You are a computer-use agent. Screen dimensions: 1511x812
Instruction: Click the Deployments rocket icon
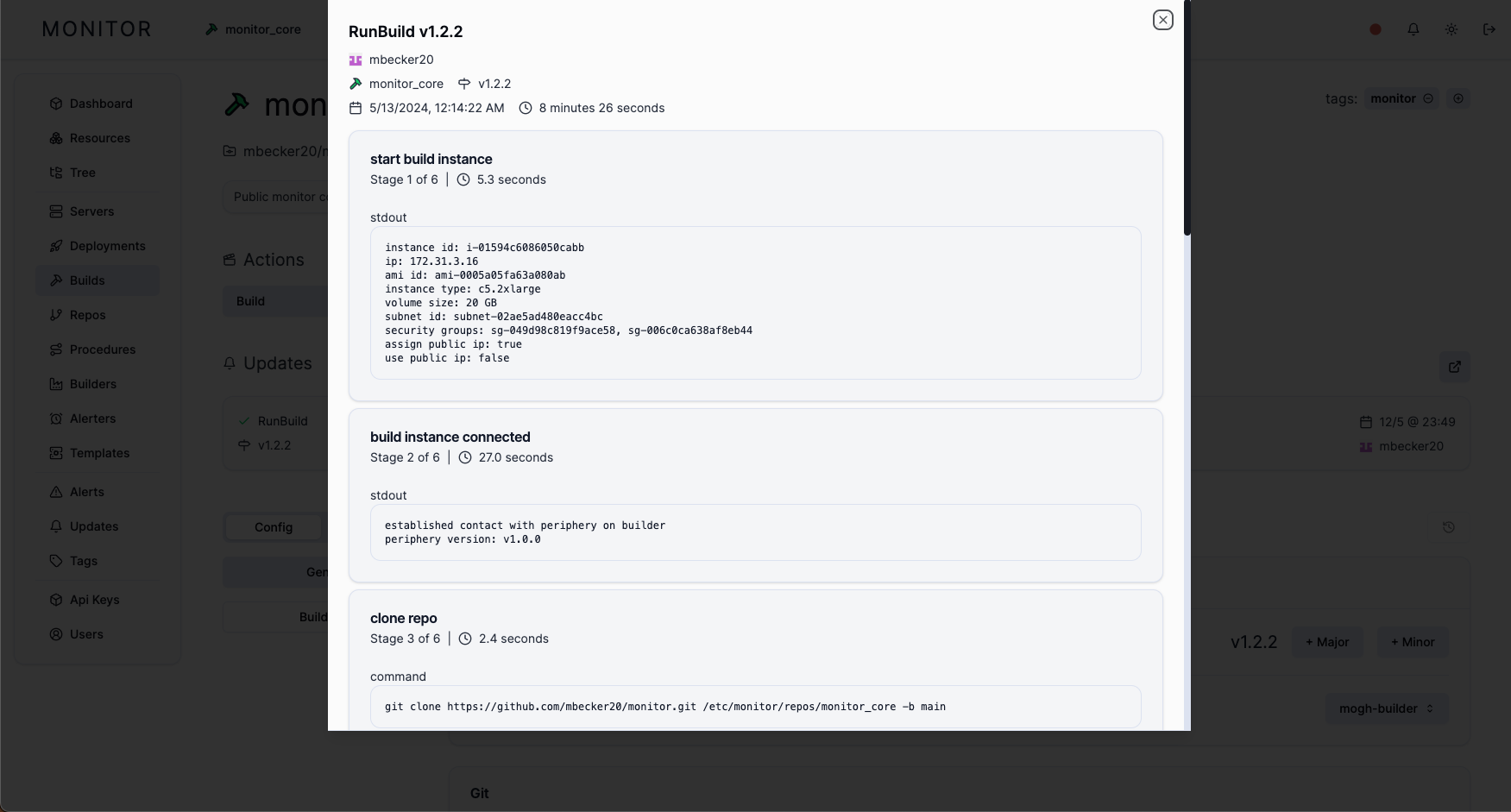[56, 246]
